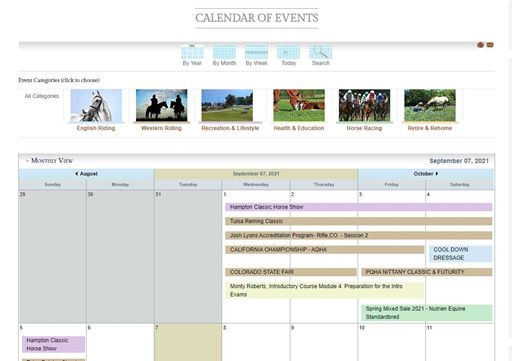Click day number 6 in calendar
The width and height of the screenshot is (512, 361).
pos(89,328)
